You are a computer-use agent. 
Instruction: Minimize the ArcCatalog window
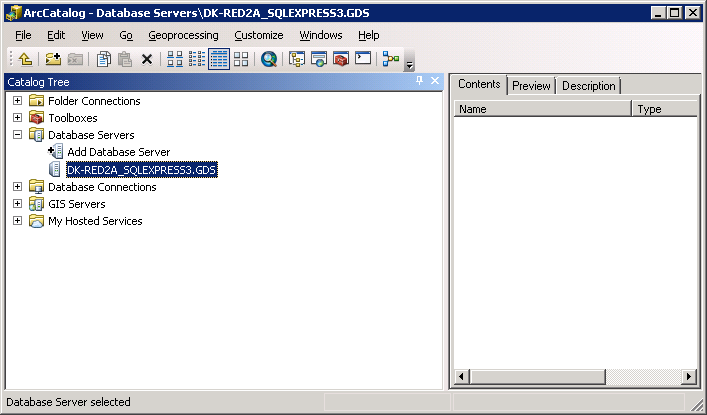[x=659, y=13]
